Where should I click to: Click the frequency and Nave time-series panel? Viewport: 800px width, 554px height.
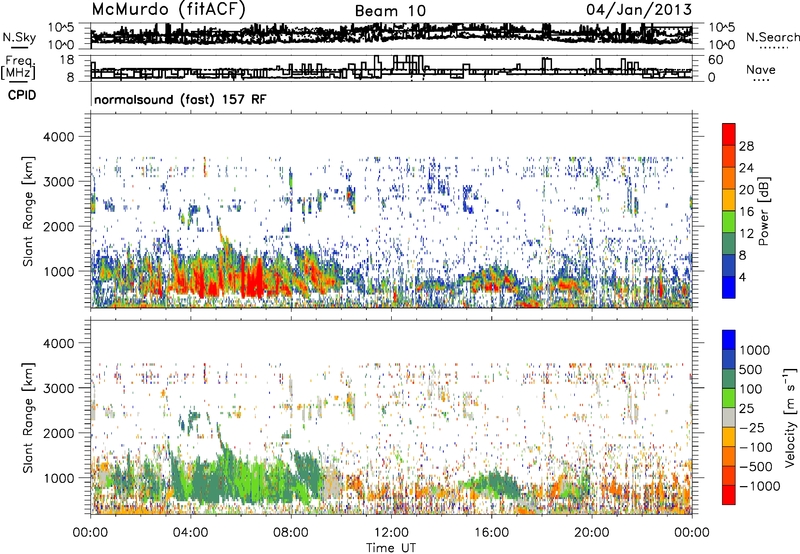(391, 68)
